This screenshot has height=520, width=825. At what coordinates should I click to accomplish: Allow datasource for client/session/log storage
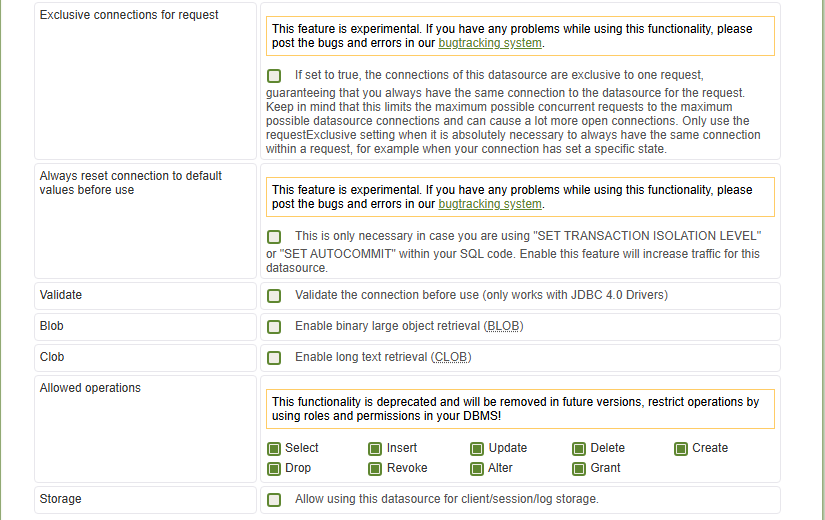coord(274,500)
